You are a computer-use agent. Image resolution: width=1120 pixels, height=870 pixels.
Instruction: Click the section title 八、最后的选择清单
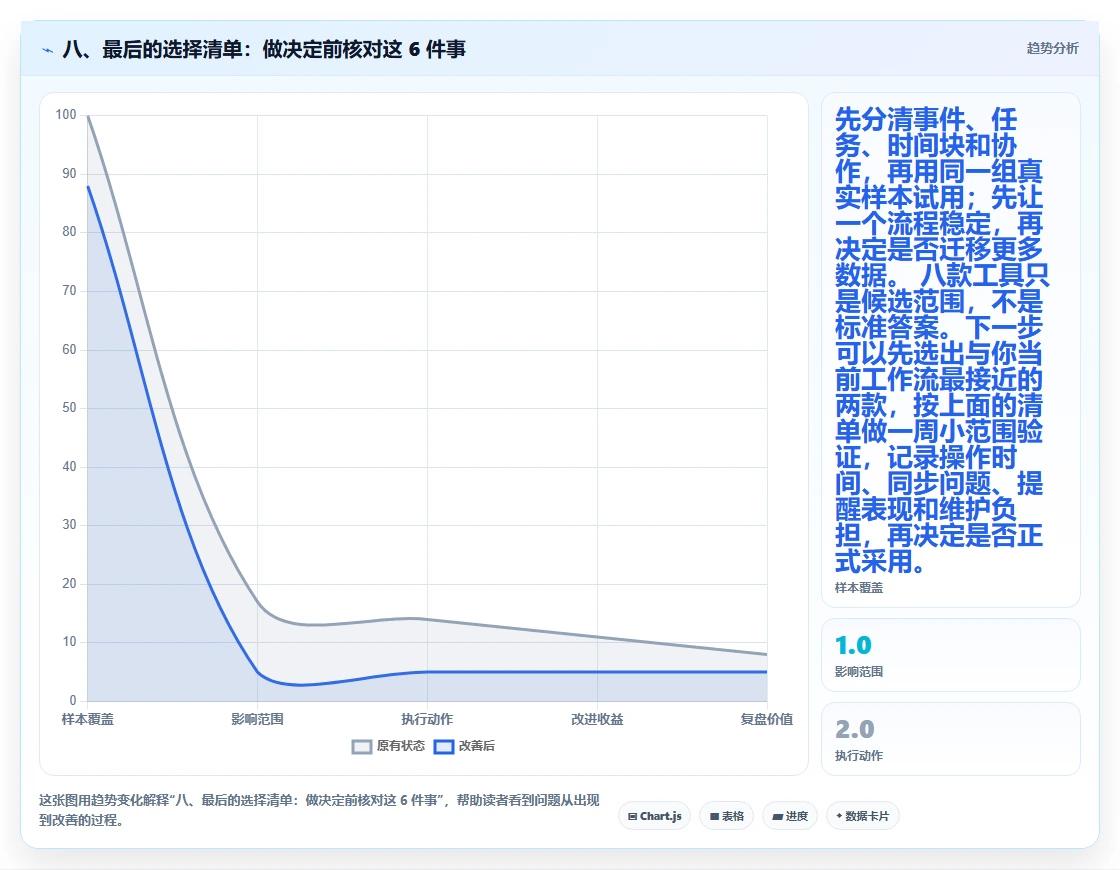264,49
